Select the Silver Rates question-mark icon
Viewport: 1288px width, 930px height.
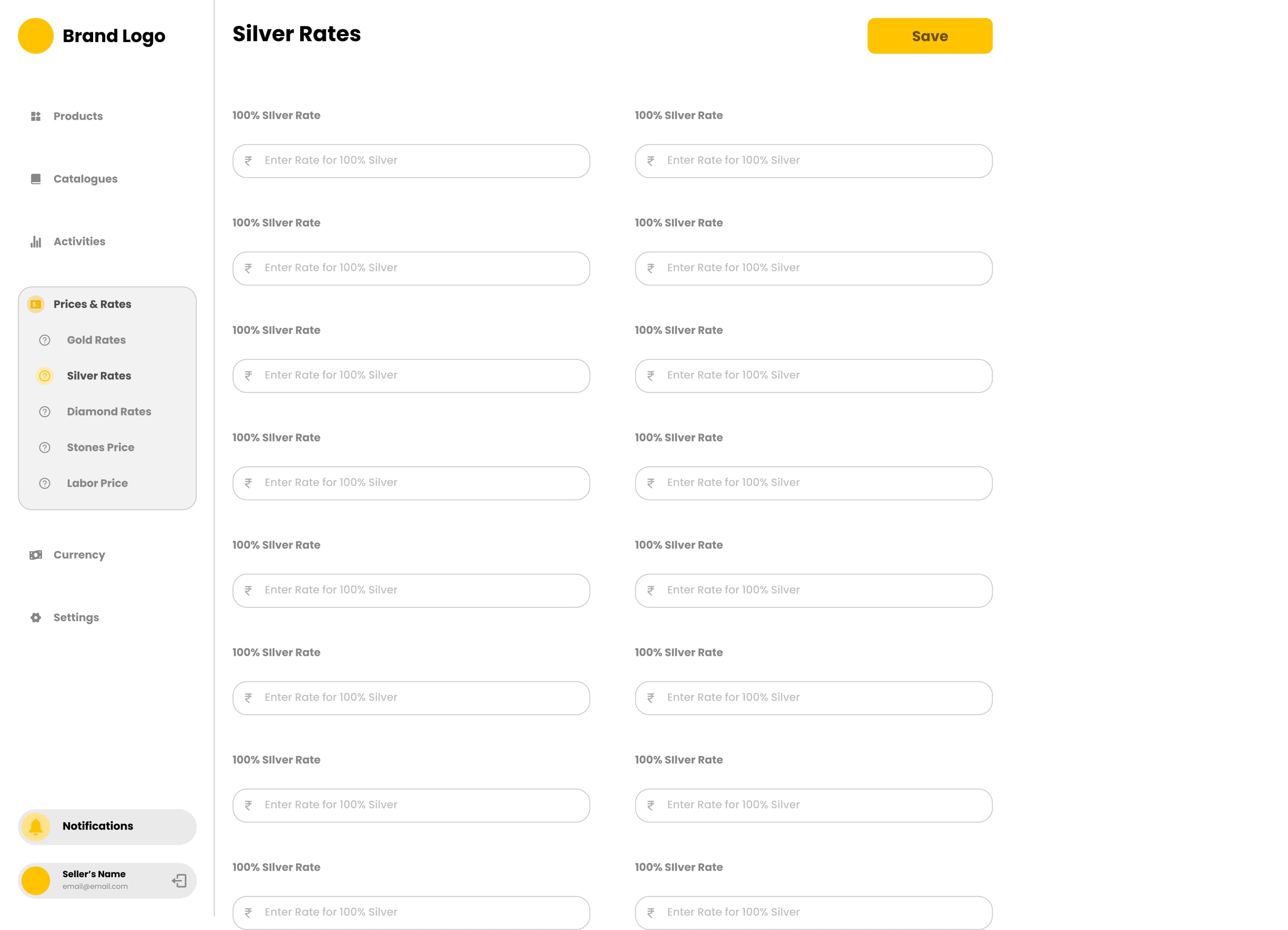[x=44, y=375]
